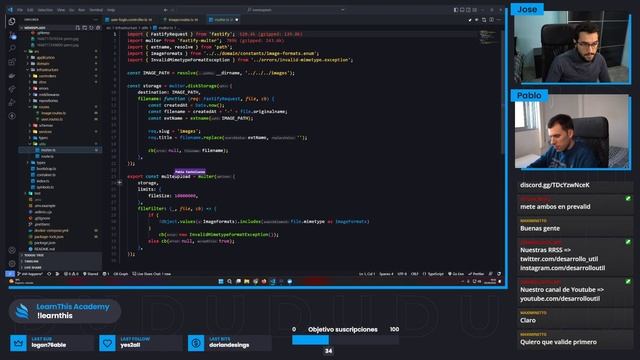Viewport: 640px width, 360px height.
Task: Open editor's More Actions ellipsis icon
Action: pyautogui.click(x=498, y=20)
